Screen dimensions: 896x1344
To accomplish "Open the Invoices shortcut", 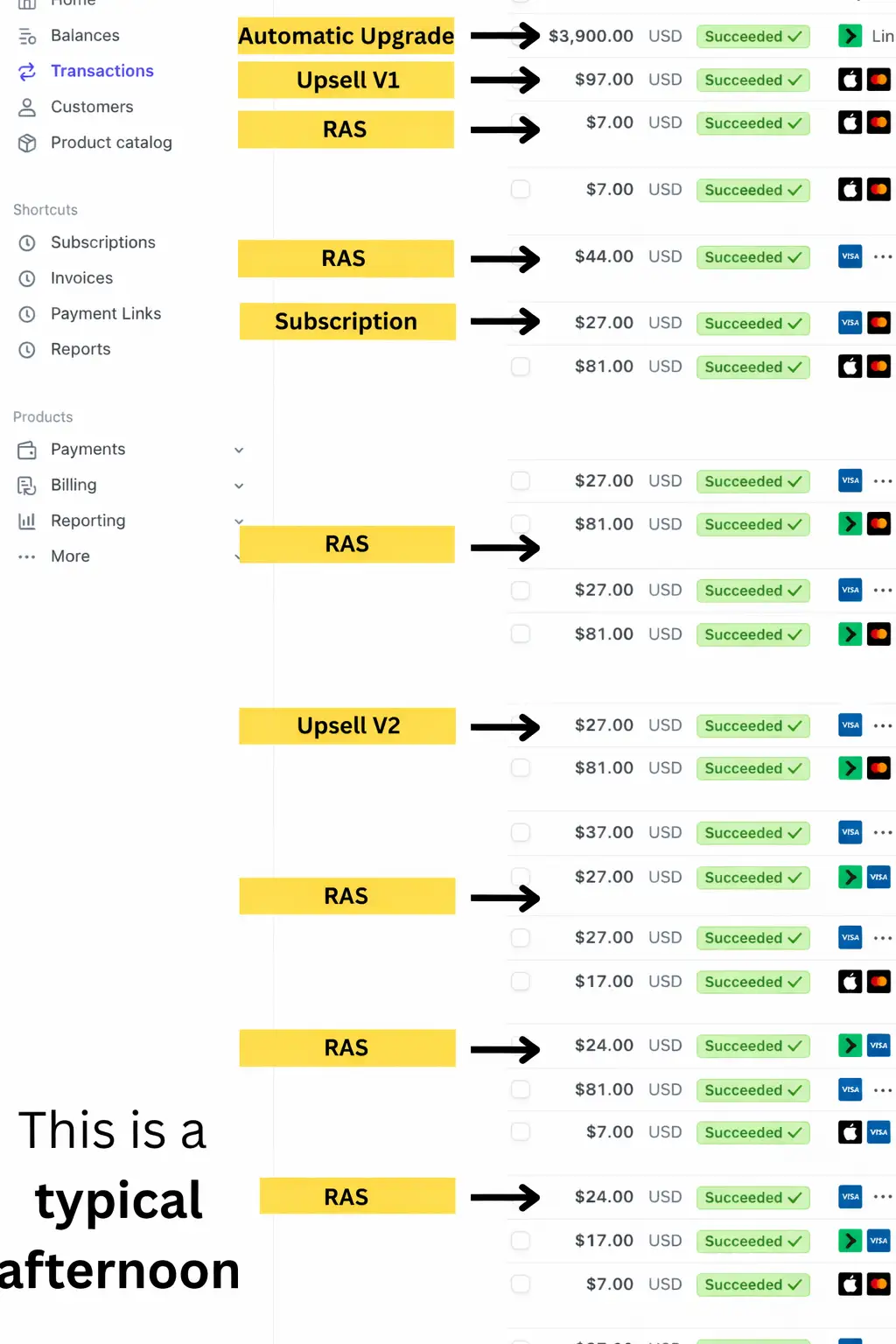I will (81, 278).
